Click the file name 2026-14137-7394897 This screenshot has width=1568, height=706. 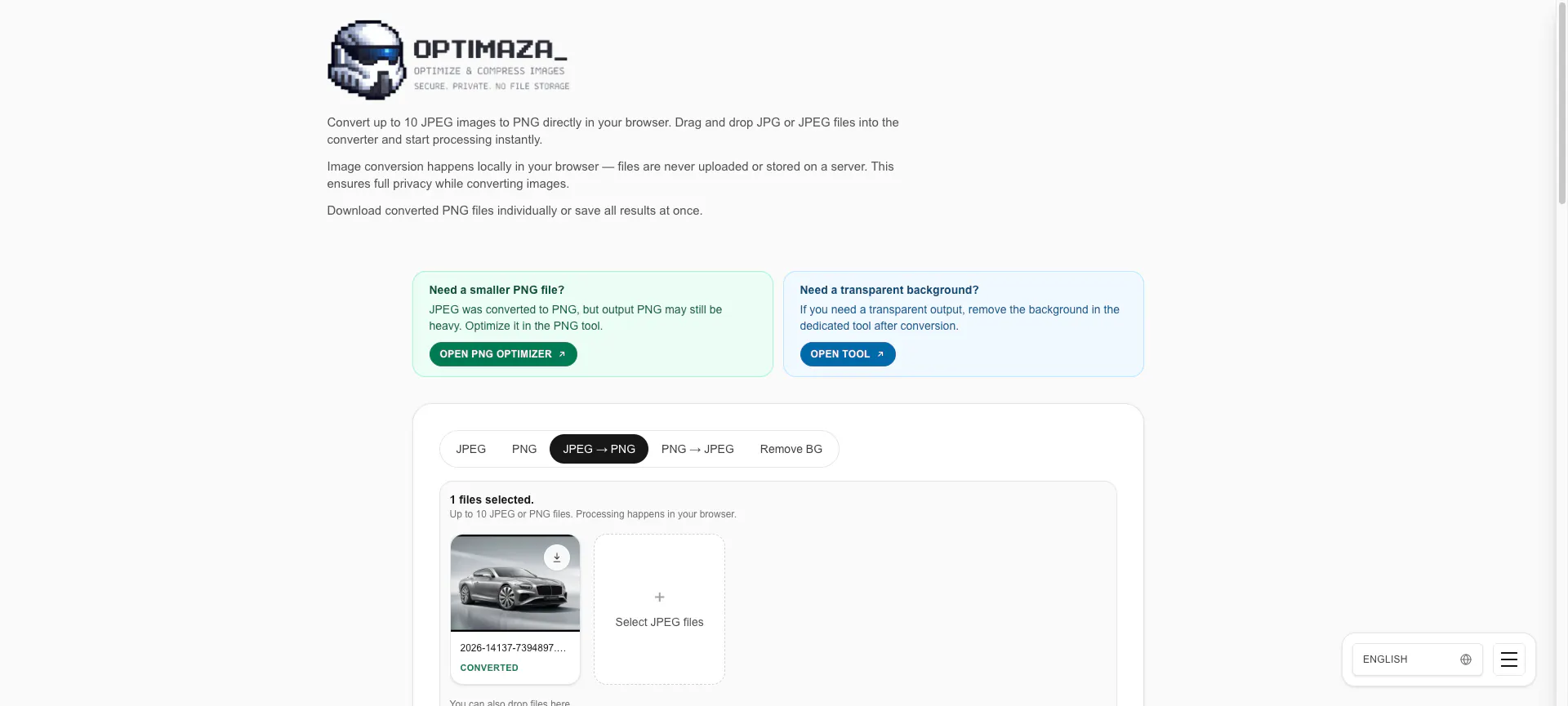(x=513, y=648)
